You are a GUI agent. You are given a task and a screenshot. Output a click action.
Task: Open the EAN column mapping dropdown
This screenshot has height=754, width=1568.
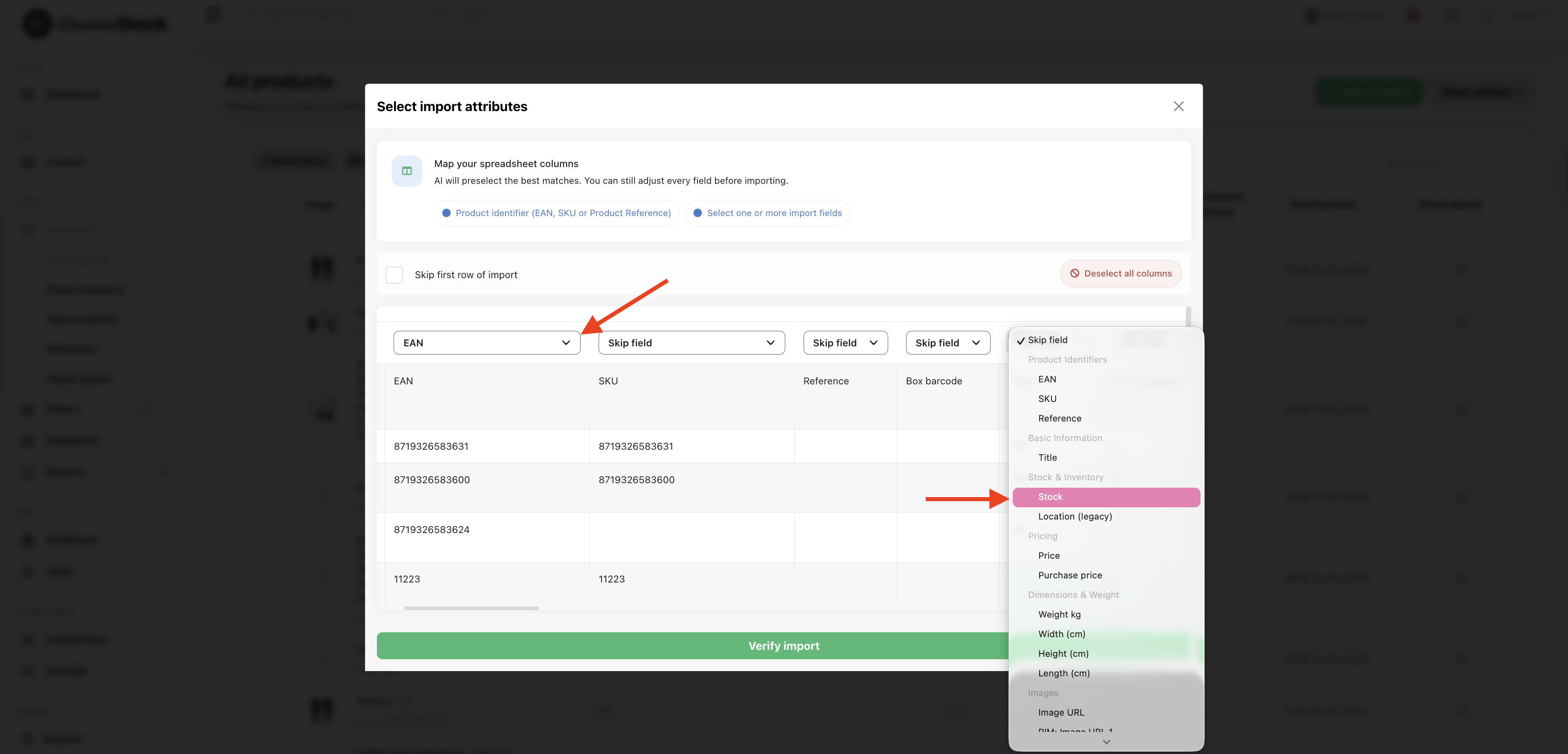[486, 343]
